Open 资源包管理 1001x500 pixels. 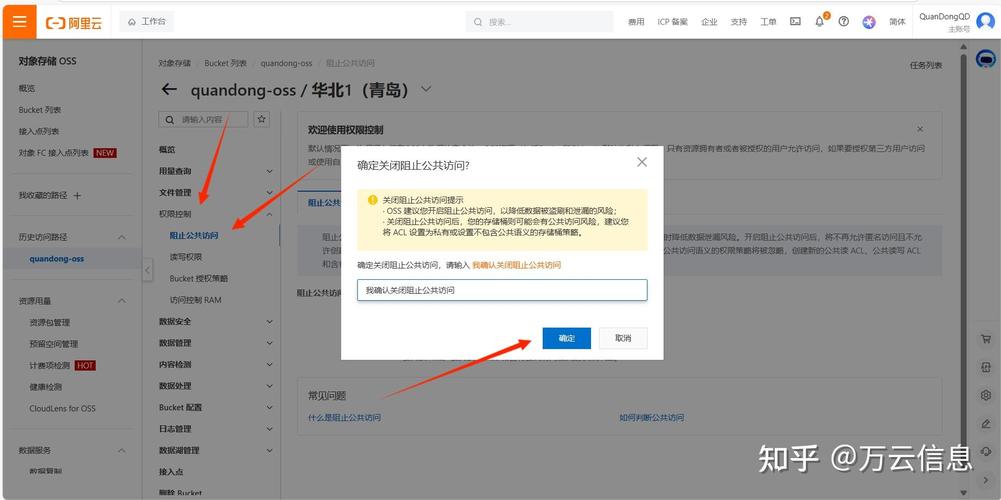coord(50,322)
